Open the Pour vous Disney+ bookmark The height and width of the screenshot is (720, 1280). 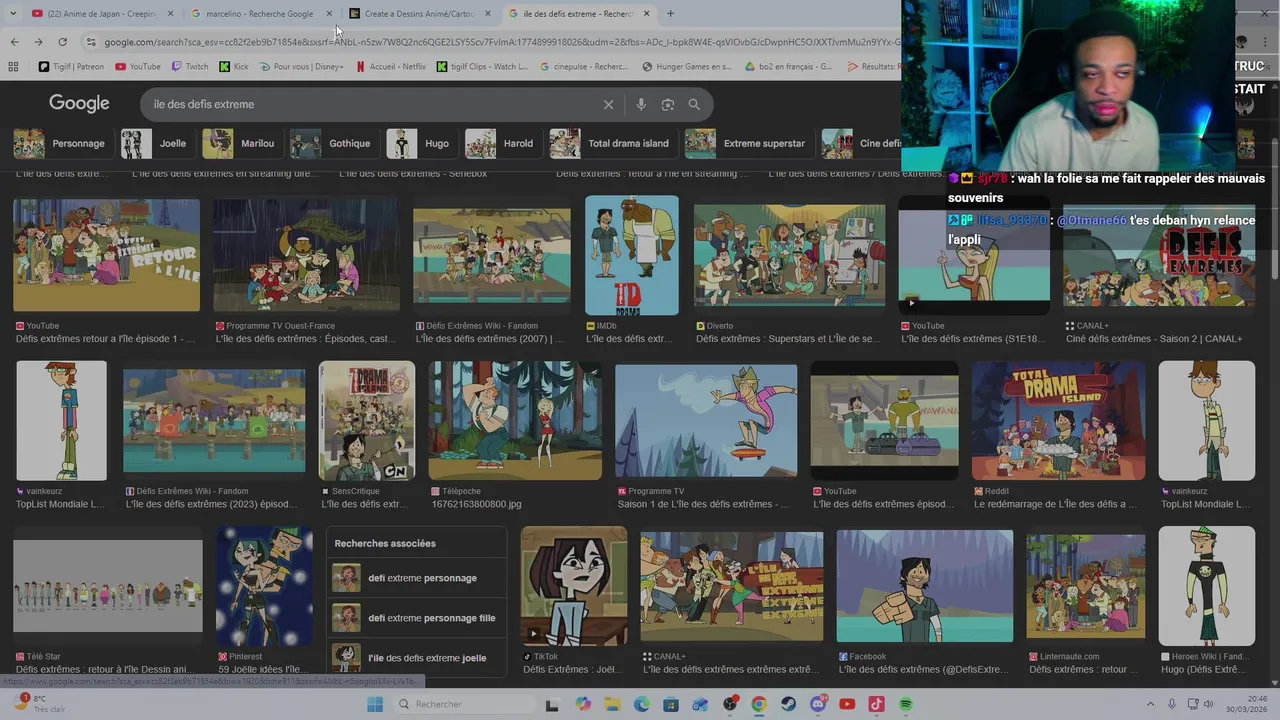(x=301, y=67)
